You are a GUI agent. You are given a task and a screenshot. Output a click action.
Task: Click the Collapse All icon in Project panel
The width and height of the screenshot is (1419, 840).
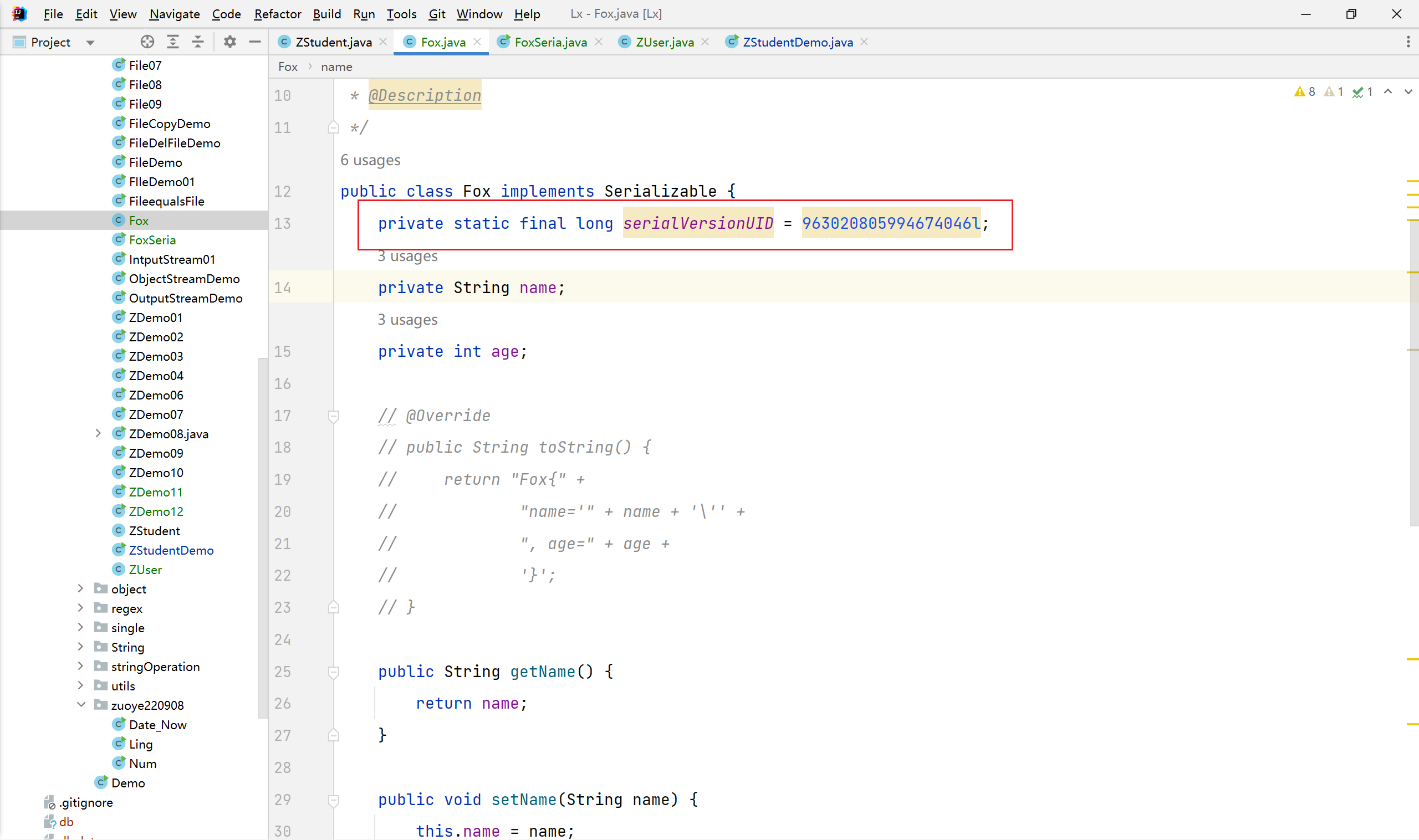coord(198,42)
